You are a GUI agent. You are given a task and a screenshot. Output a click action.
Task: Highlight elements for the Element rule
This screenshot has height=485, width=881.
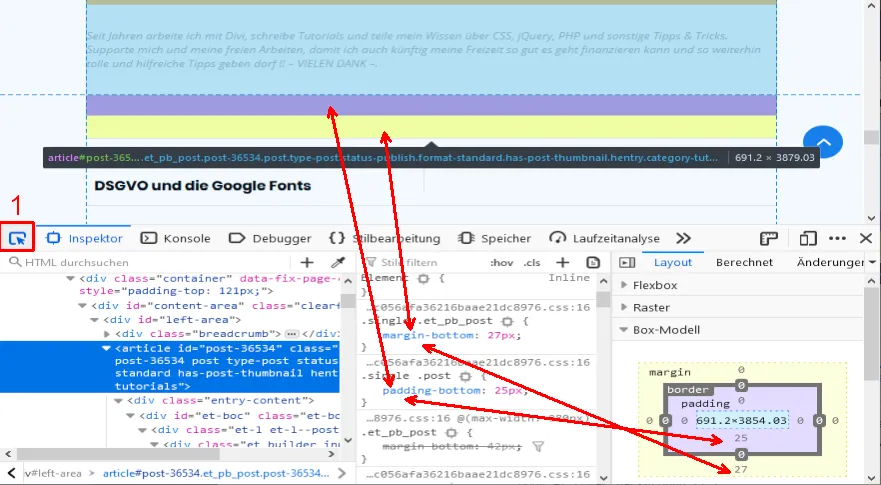(x=423, y=278)
